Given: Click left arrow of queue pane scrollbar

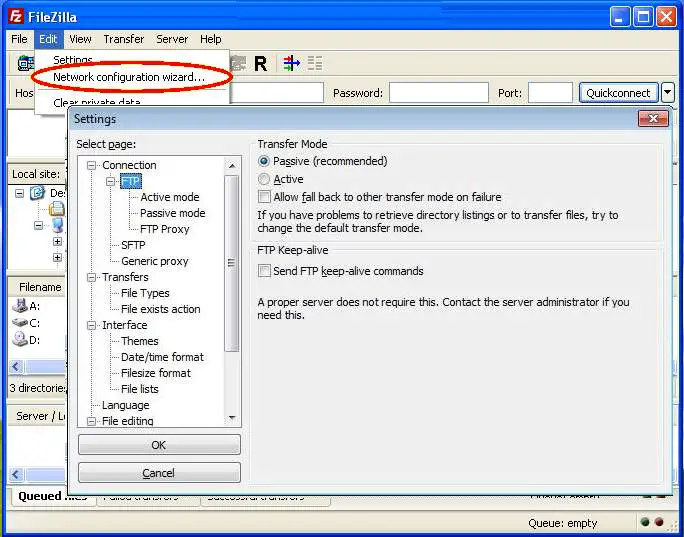Looking at the screenshot, I should tap(16, 474).
